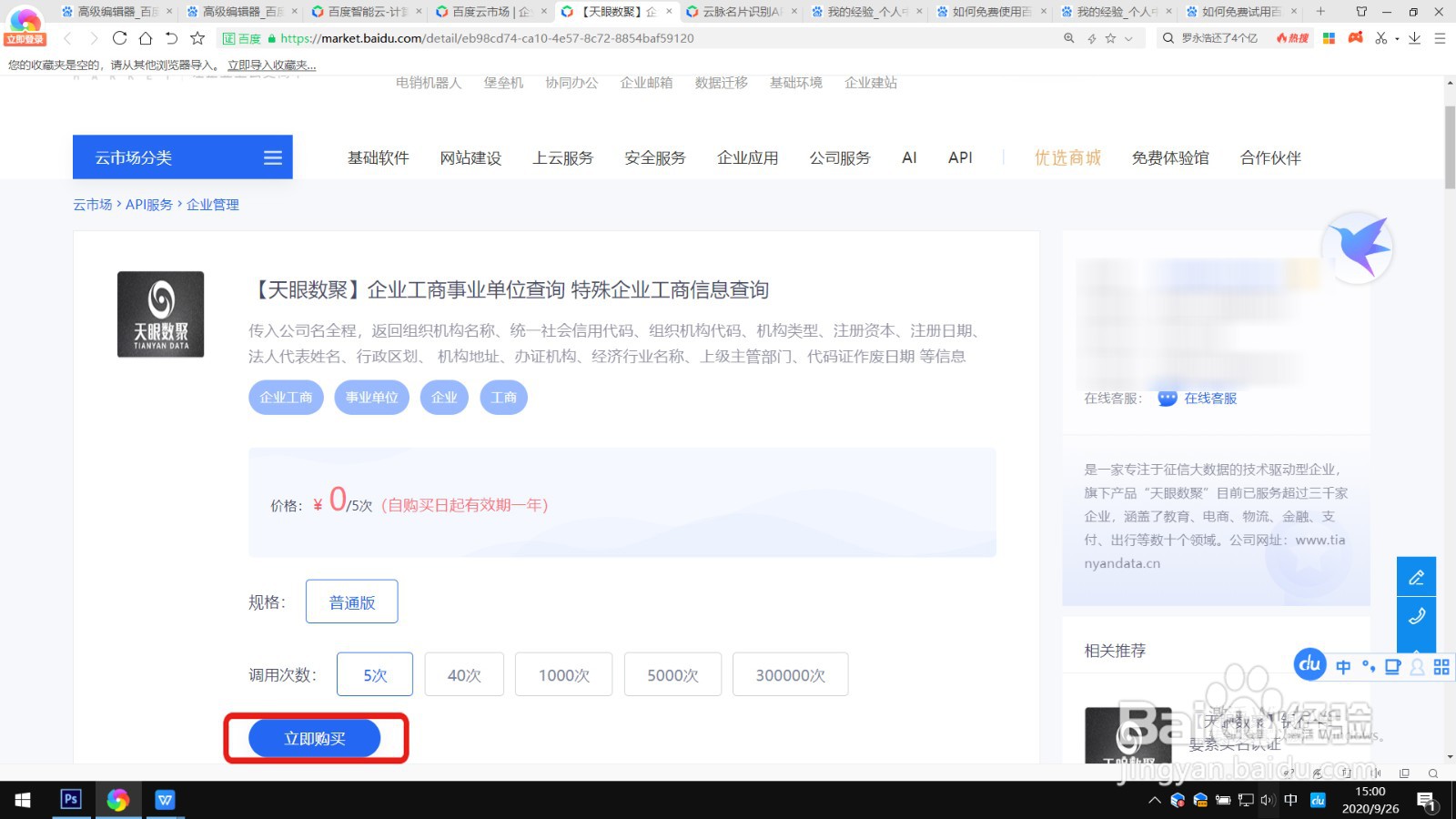The image size is (1456, 819).
Task: Expand the 云市场分类 category menu
Action: [271, 157]
